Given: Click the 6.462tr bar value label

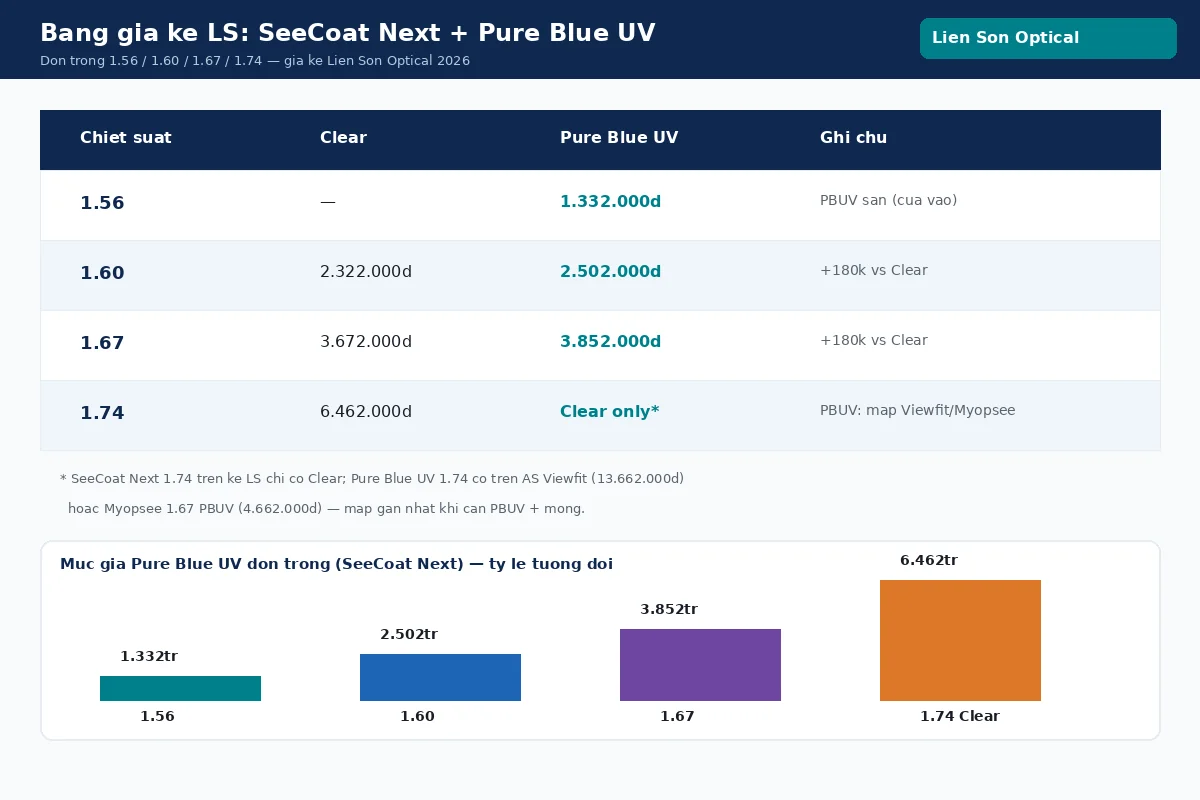Looking at the screenshot, I should 929,561.
